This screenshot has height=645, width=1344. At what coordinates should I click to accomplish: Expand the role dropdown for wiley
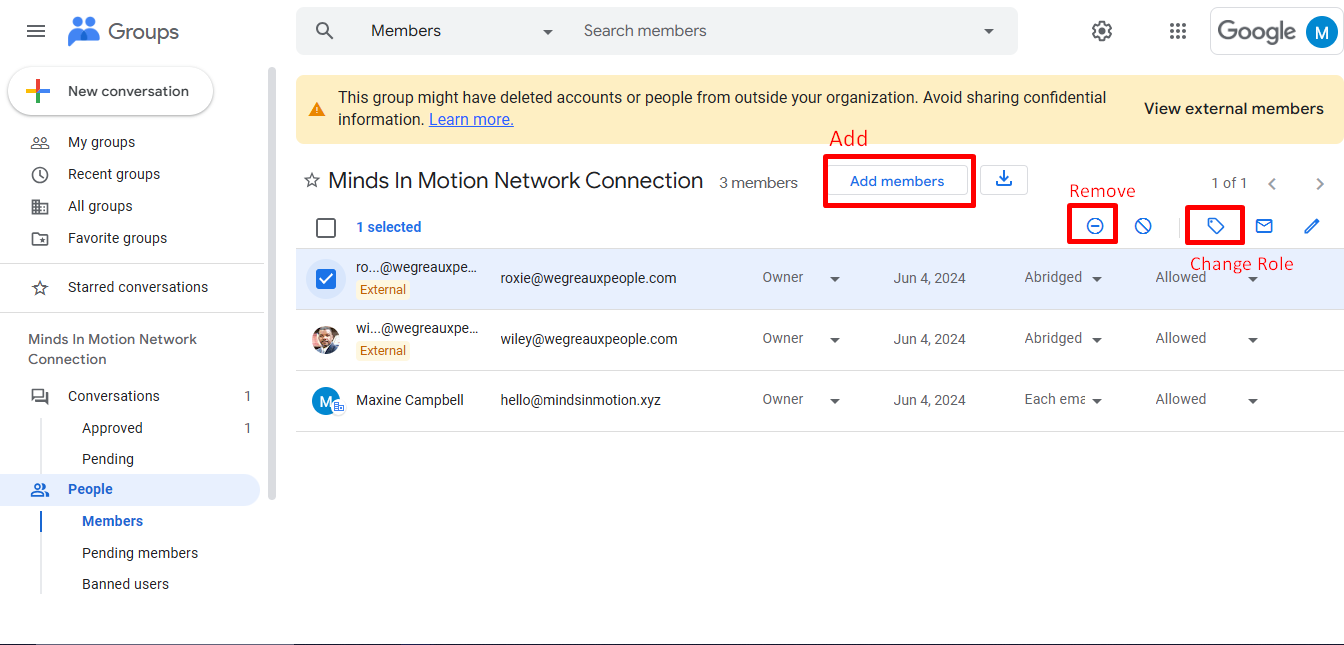point(835,340)
